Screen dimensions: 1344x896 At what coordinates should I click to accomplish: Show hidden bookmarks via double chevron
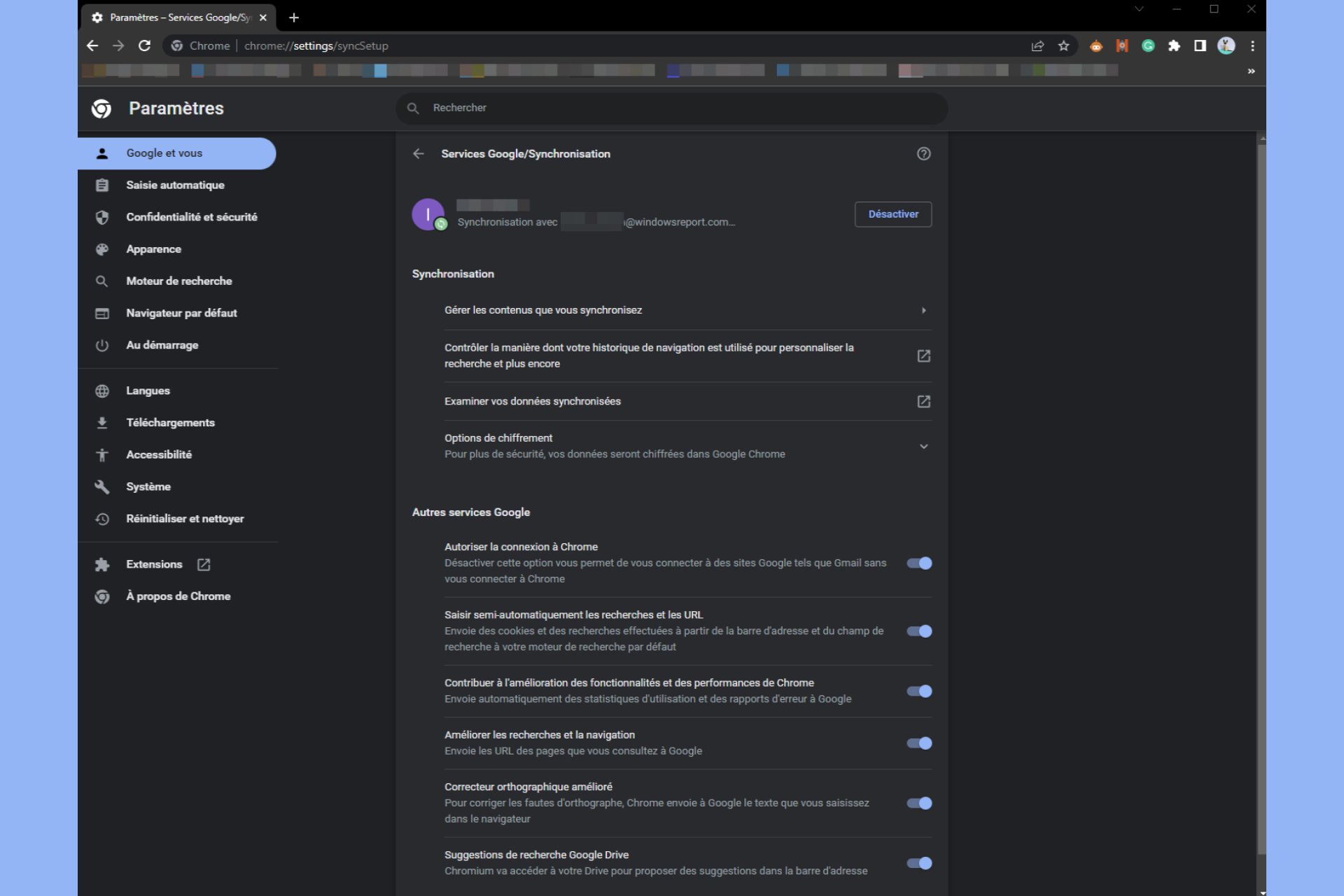[x=1251, y=71]
